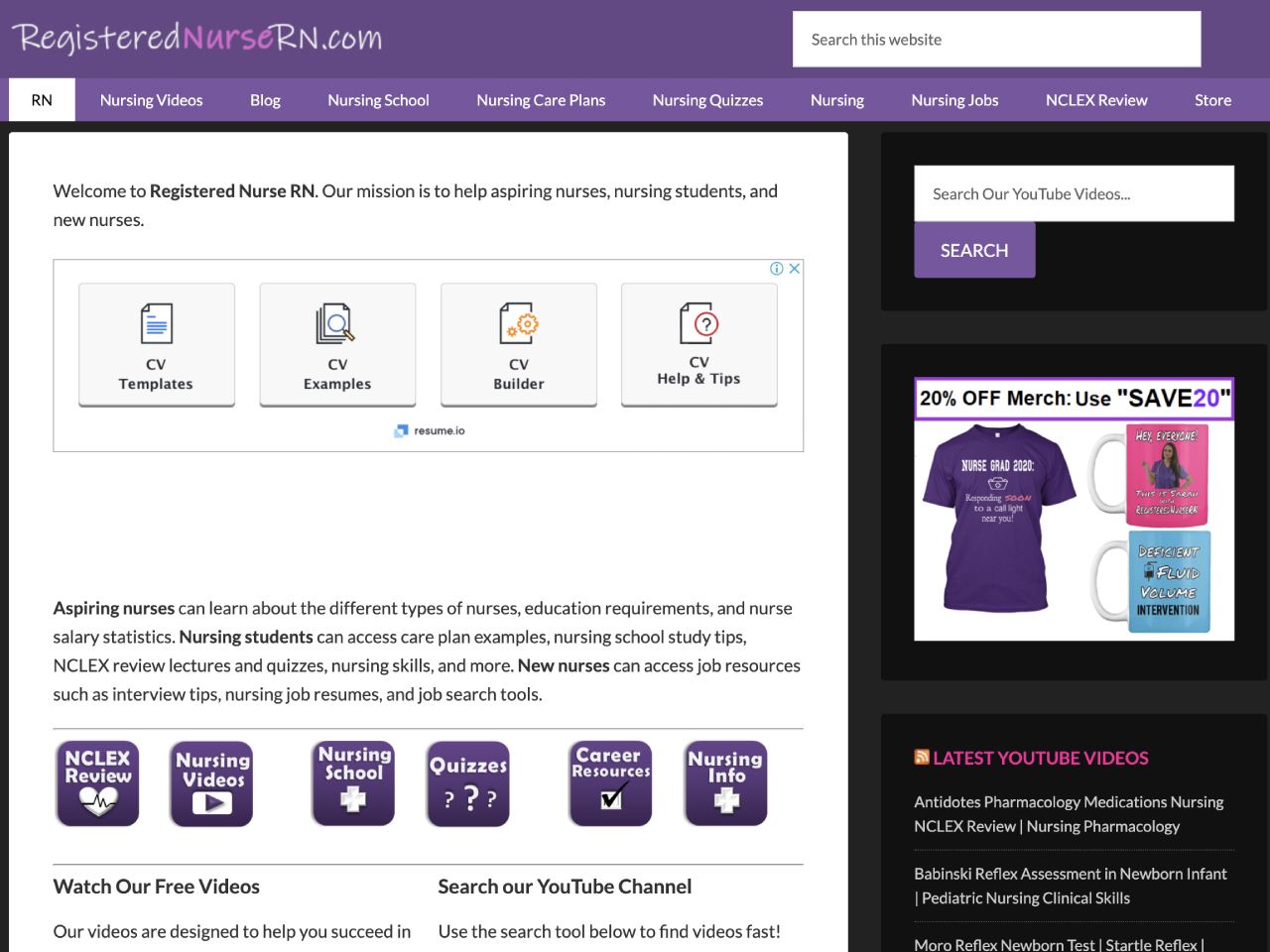Open the Nursing Jobs menu item
This screenshot has height=952, width=1270.
coord(954,100)
